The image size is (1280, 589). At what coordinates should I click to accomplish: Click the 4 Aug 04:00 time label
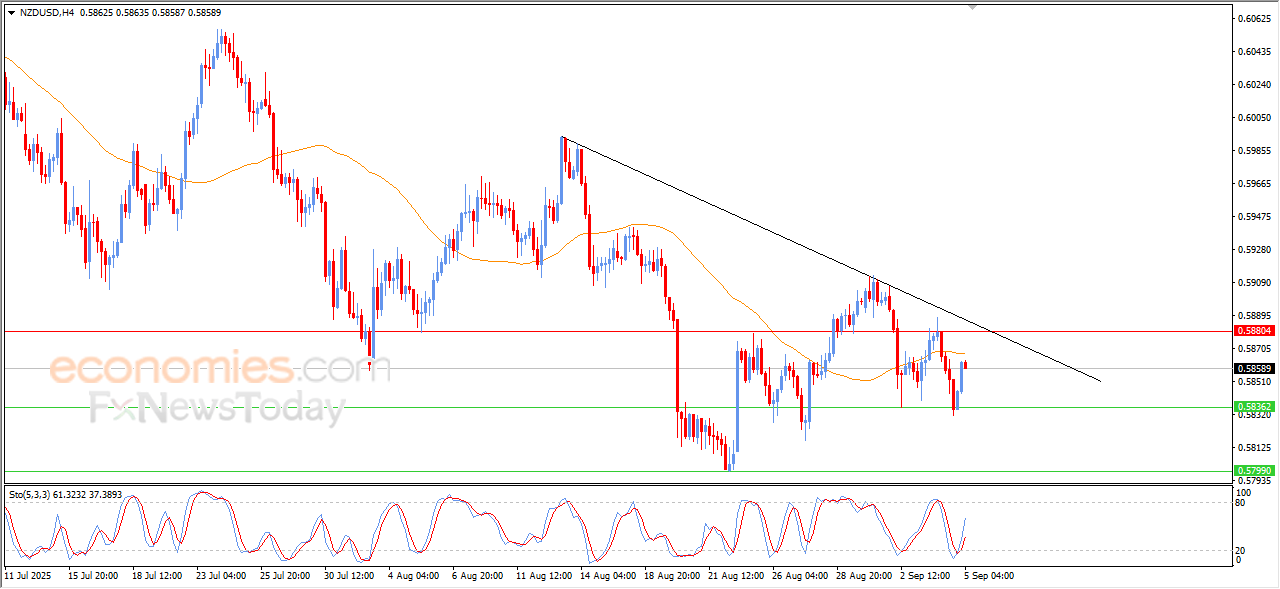(x=413, y=576)
